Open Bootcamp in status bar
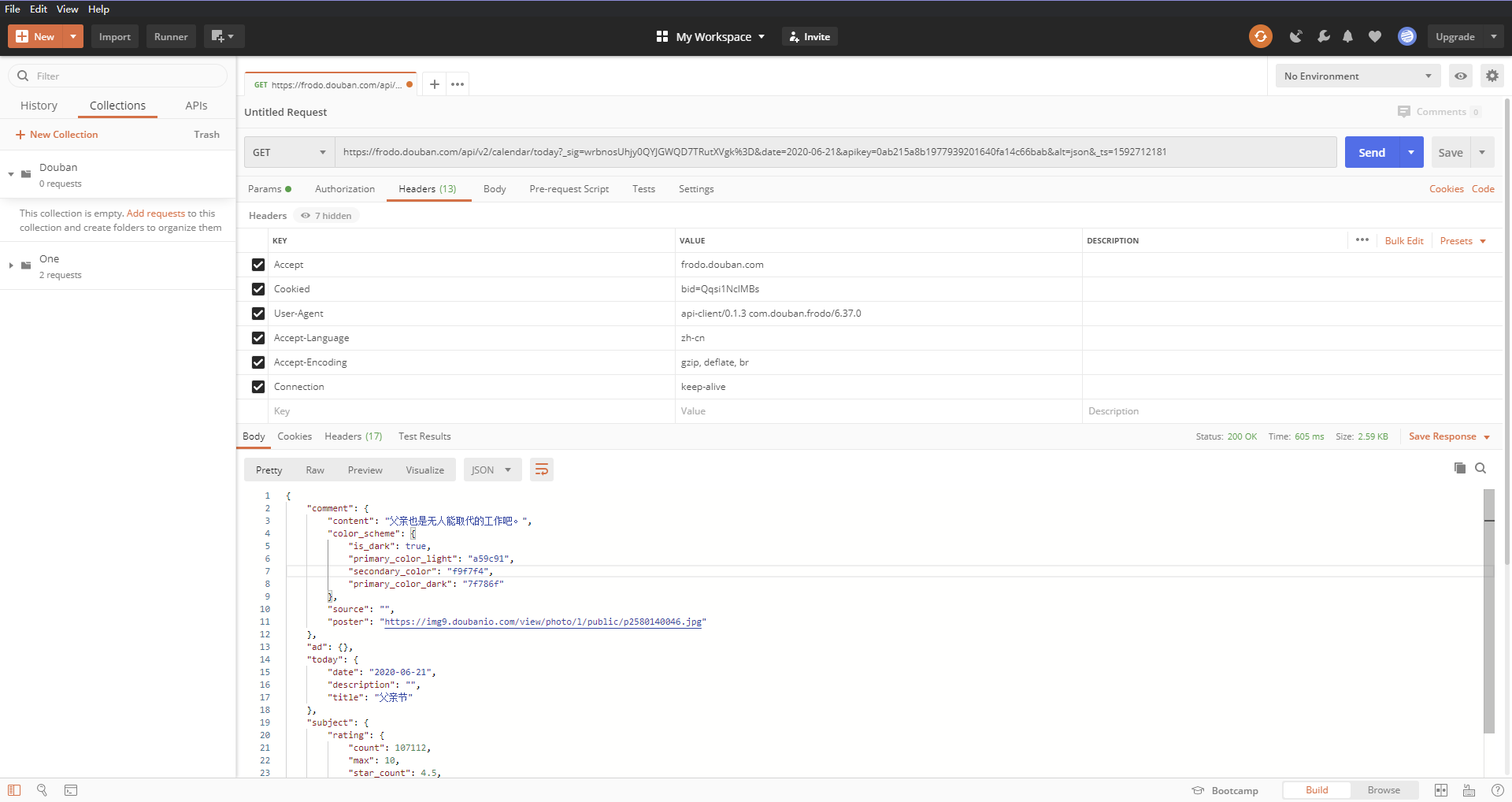 click(x=1225, y=790)
